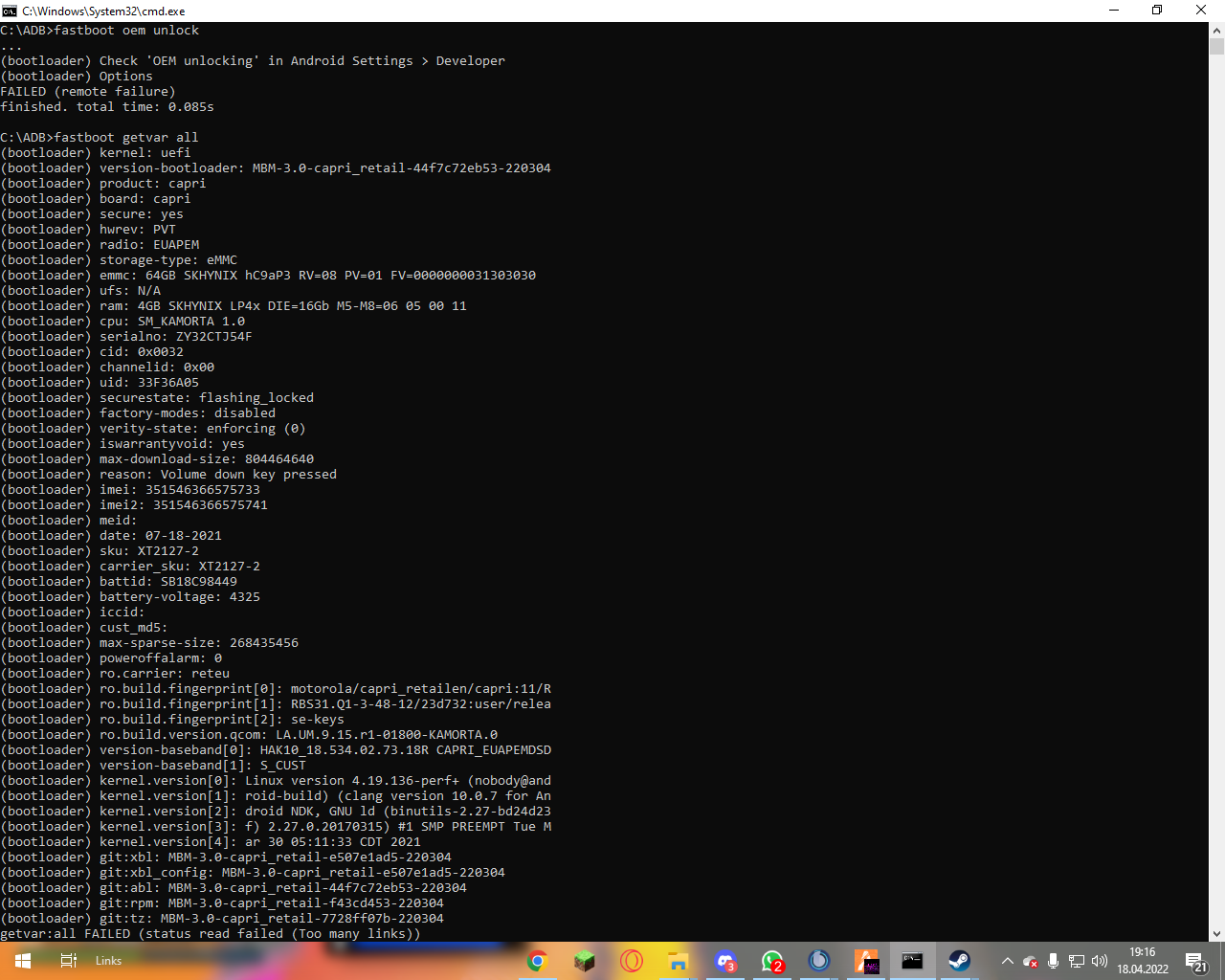The width and height of the screenshot is (1225, 980).
Task: Open File Explorer from the taskbar
Action: [679, 961]
